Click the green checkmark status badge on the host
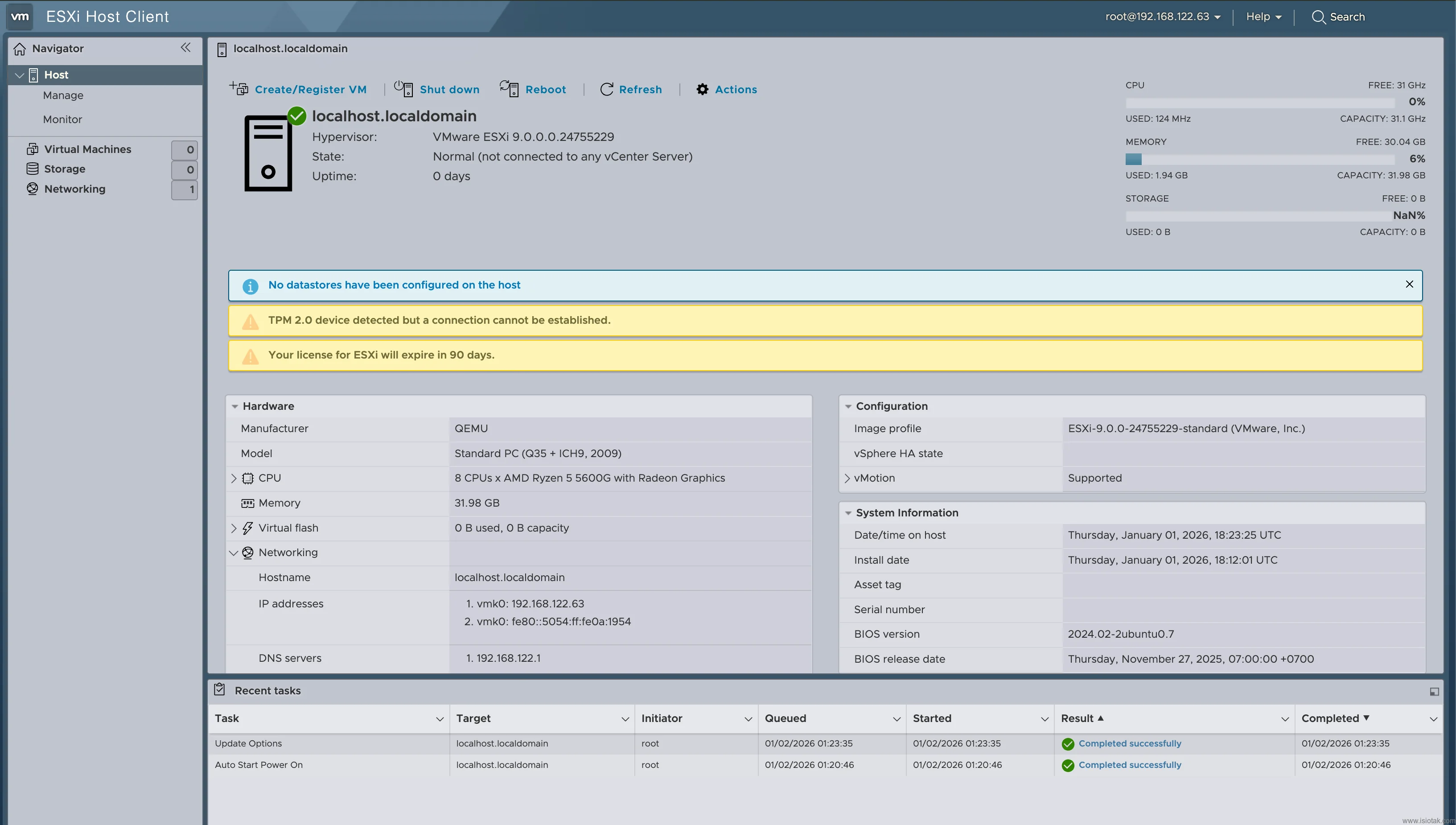The width and height of the screenshot is (1456, 825). coord(297,116)
